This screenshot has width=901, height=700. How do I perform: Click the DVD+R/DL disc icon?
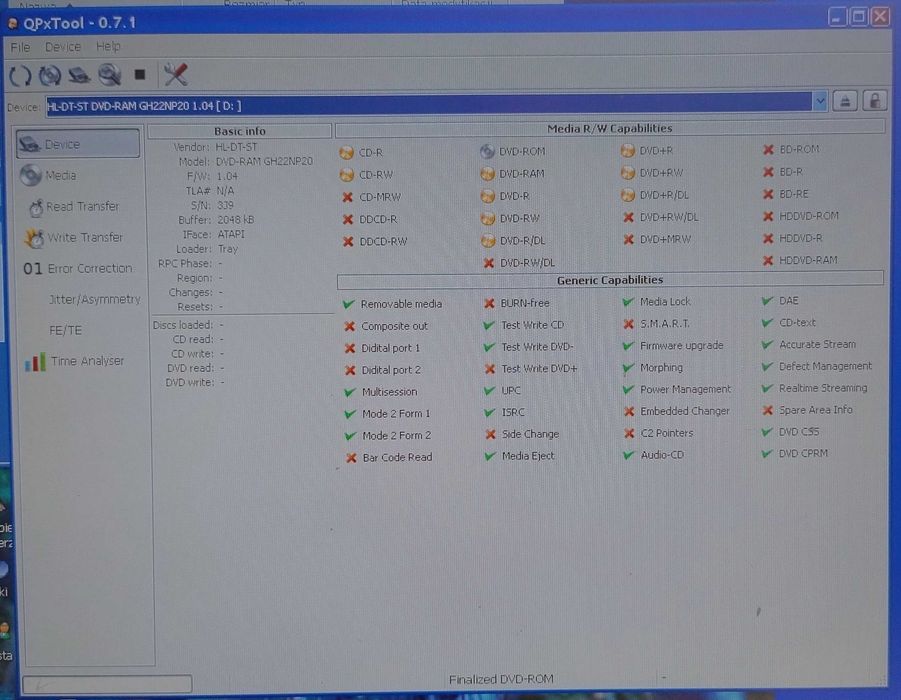click(627, 195)
